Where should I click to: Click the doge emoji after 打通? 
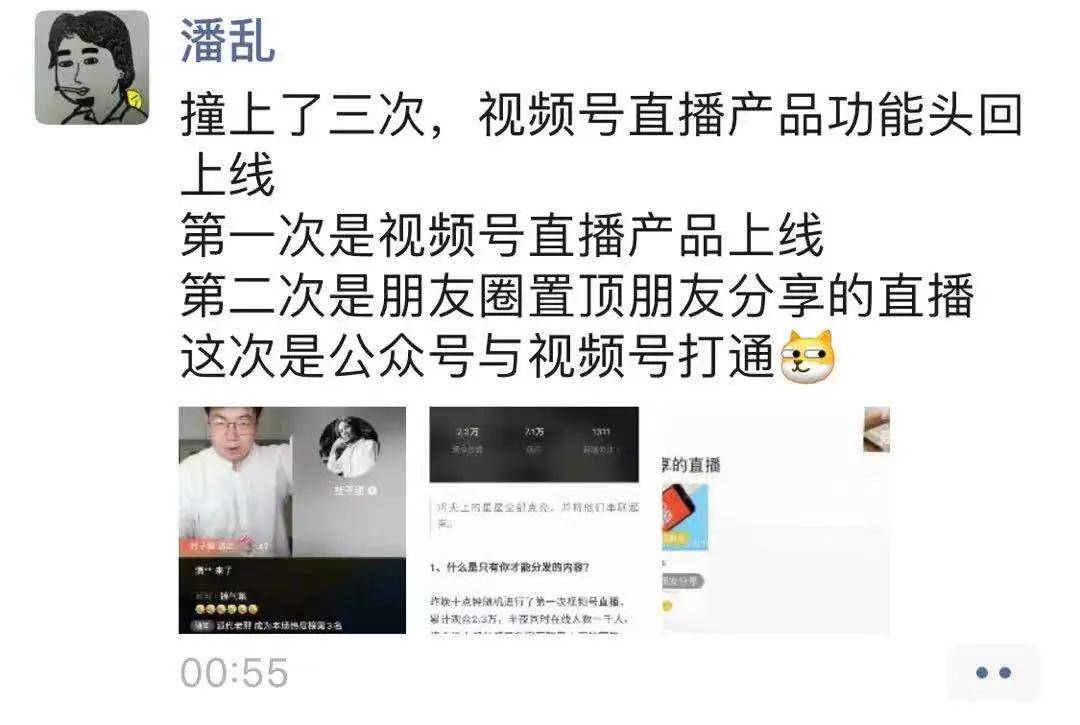coord(807,356)
